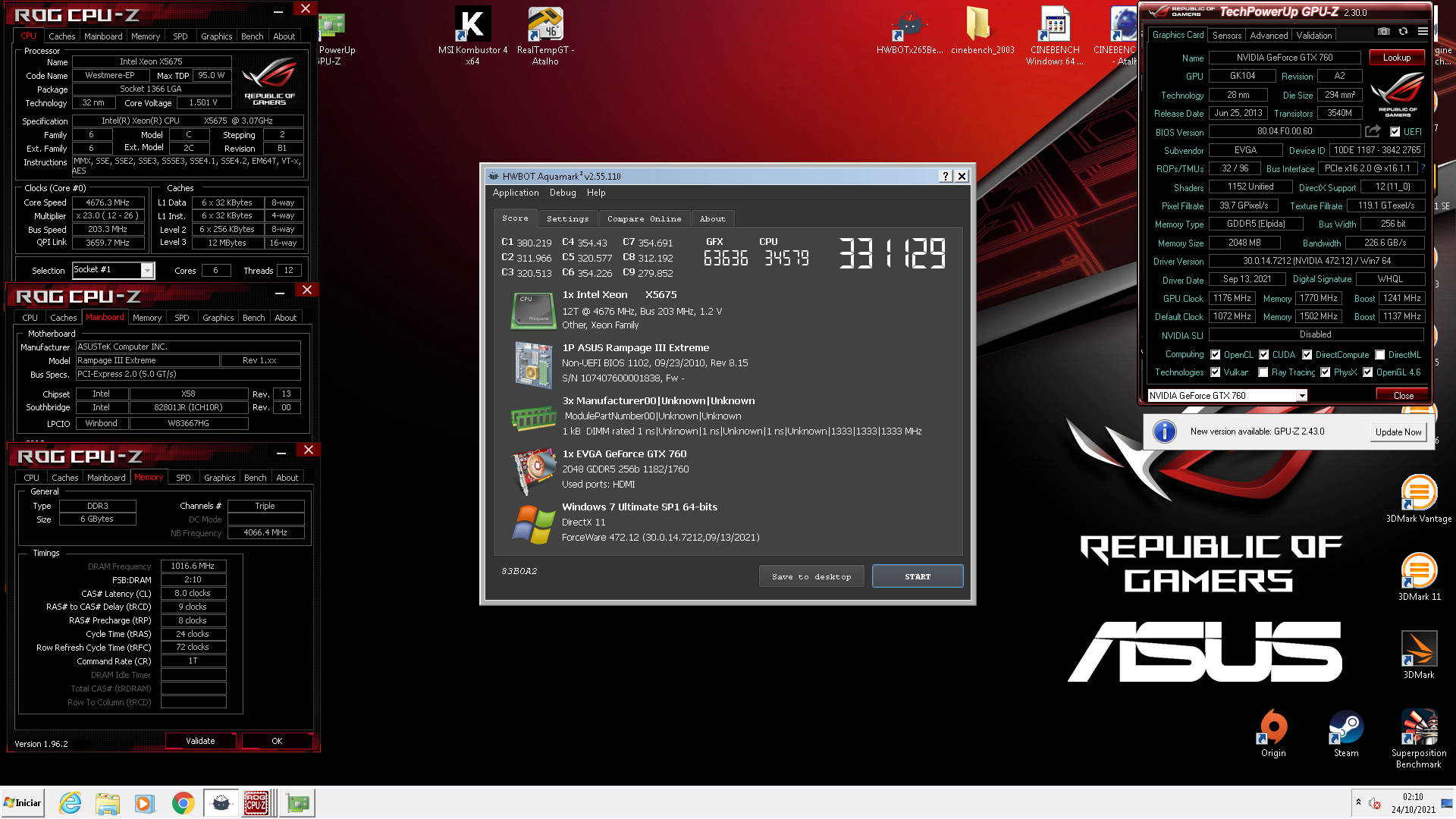Open Google Chrome from the taskbar
Screen dimensions: 1456x819
(x=183, y=803)
